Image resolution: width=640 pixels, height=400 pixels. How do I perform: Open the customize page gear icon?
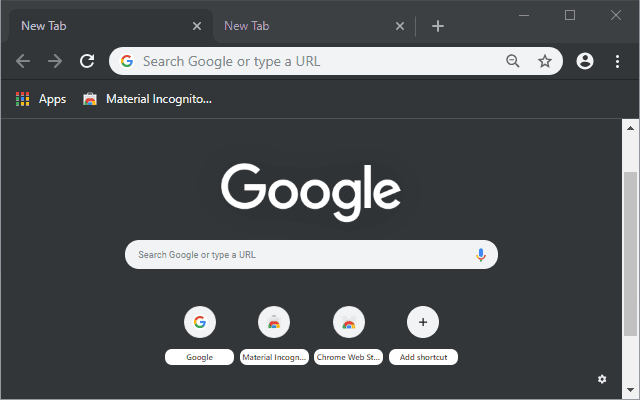click(602, 379)
